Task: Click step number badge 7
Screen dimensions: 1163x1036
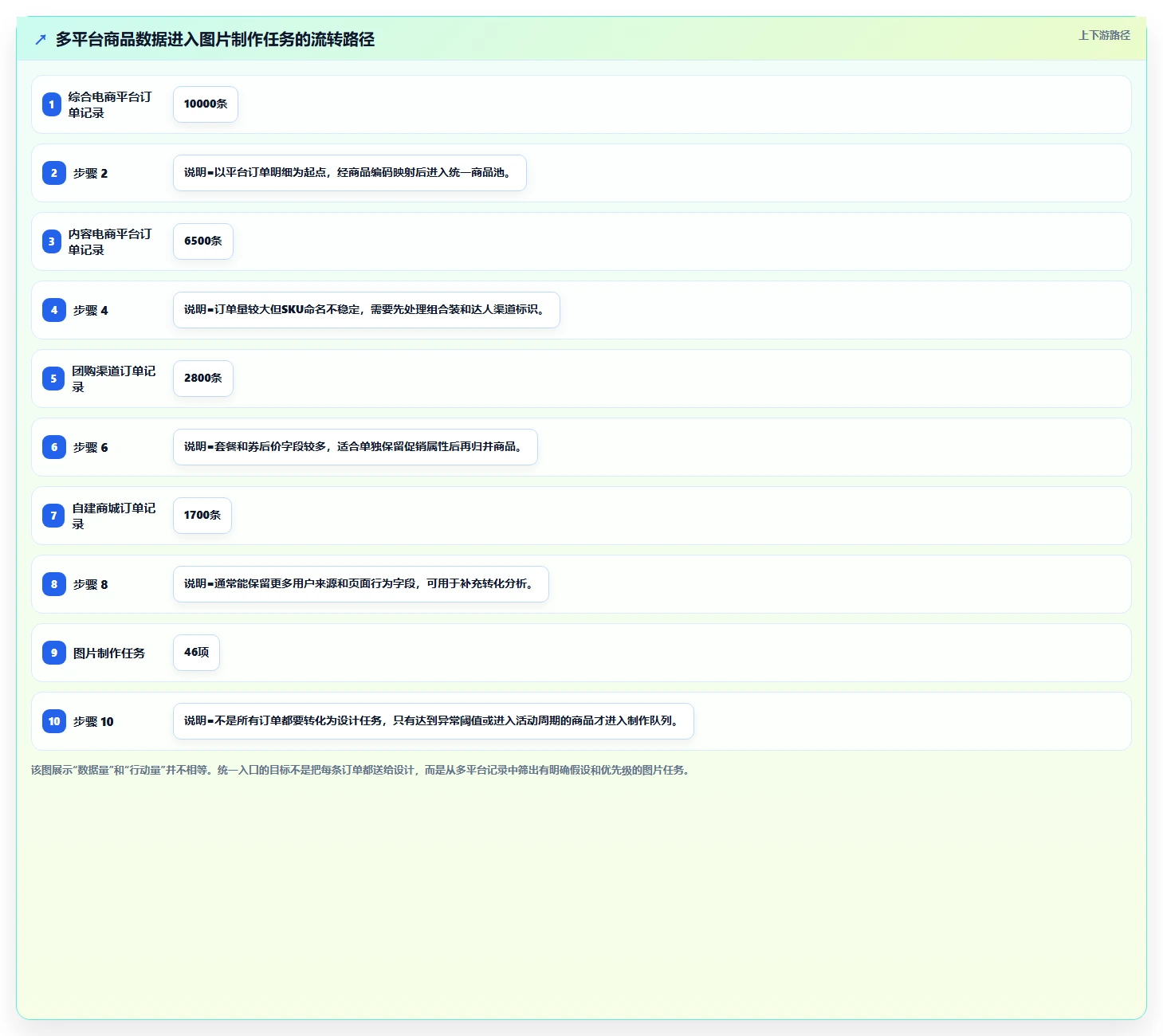Action: (53, 516)
